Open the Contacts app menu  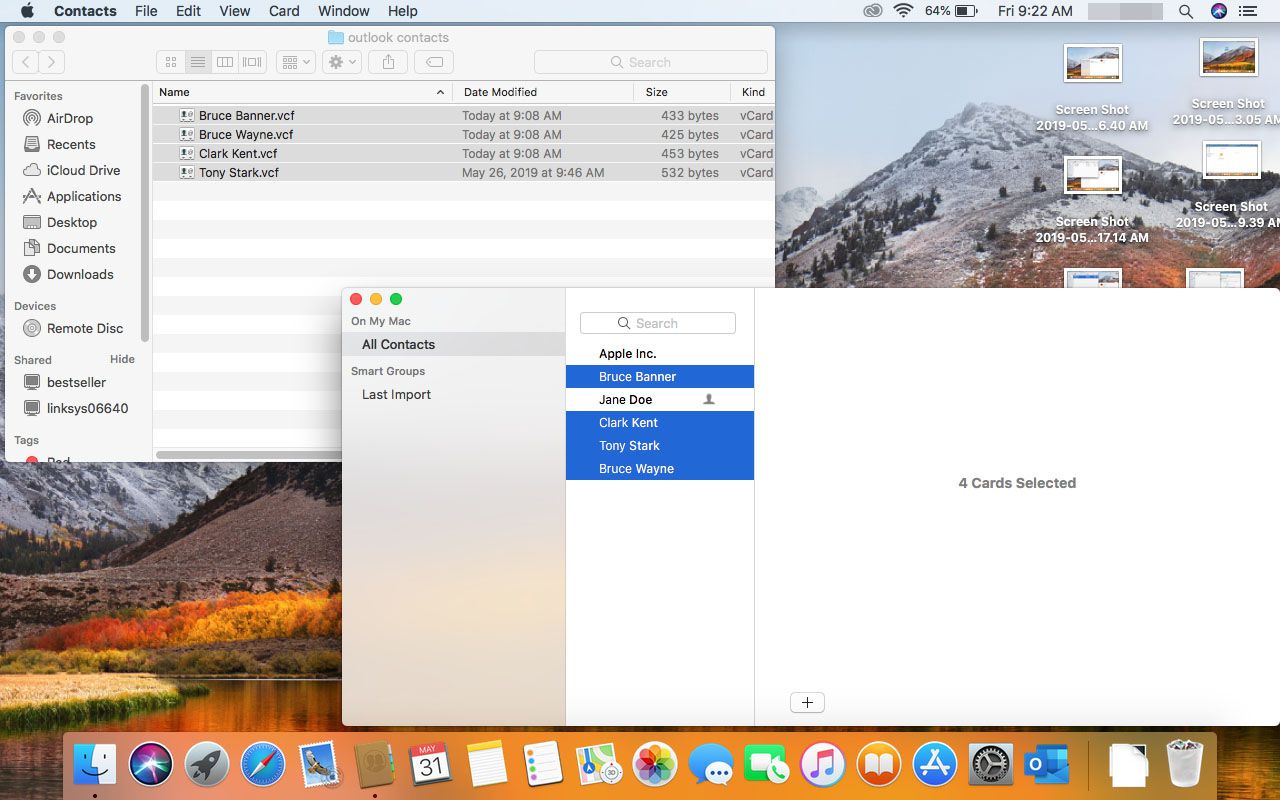click(x=85, y=11)
